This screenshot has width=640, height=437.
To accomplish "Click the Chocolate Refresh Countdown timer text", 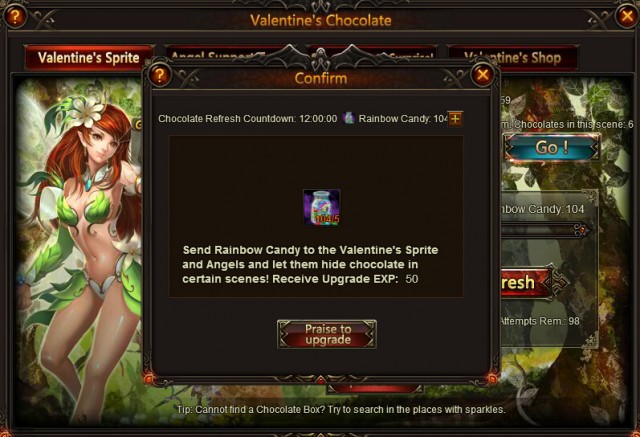I will pos(248,119).
